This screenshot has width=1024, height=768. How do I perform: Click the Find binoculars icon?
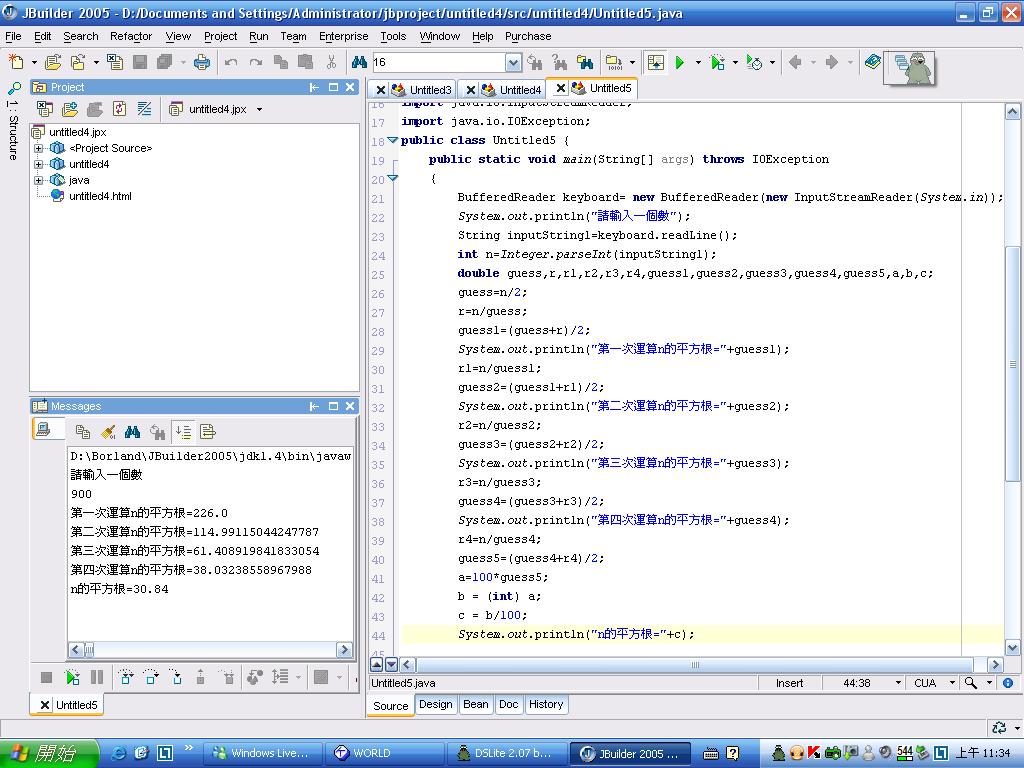359,63
